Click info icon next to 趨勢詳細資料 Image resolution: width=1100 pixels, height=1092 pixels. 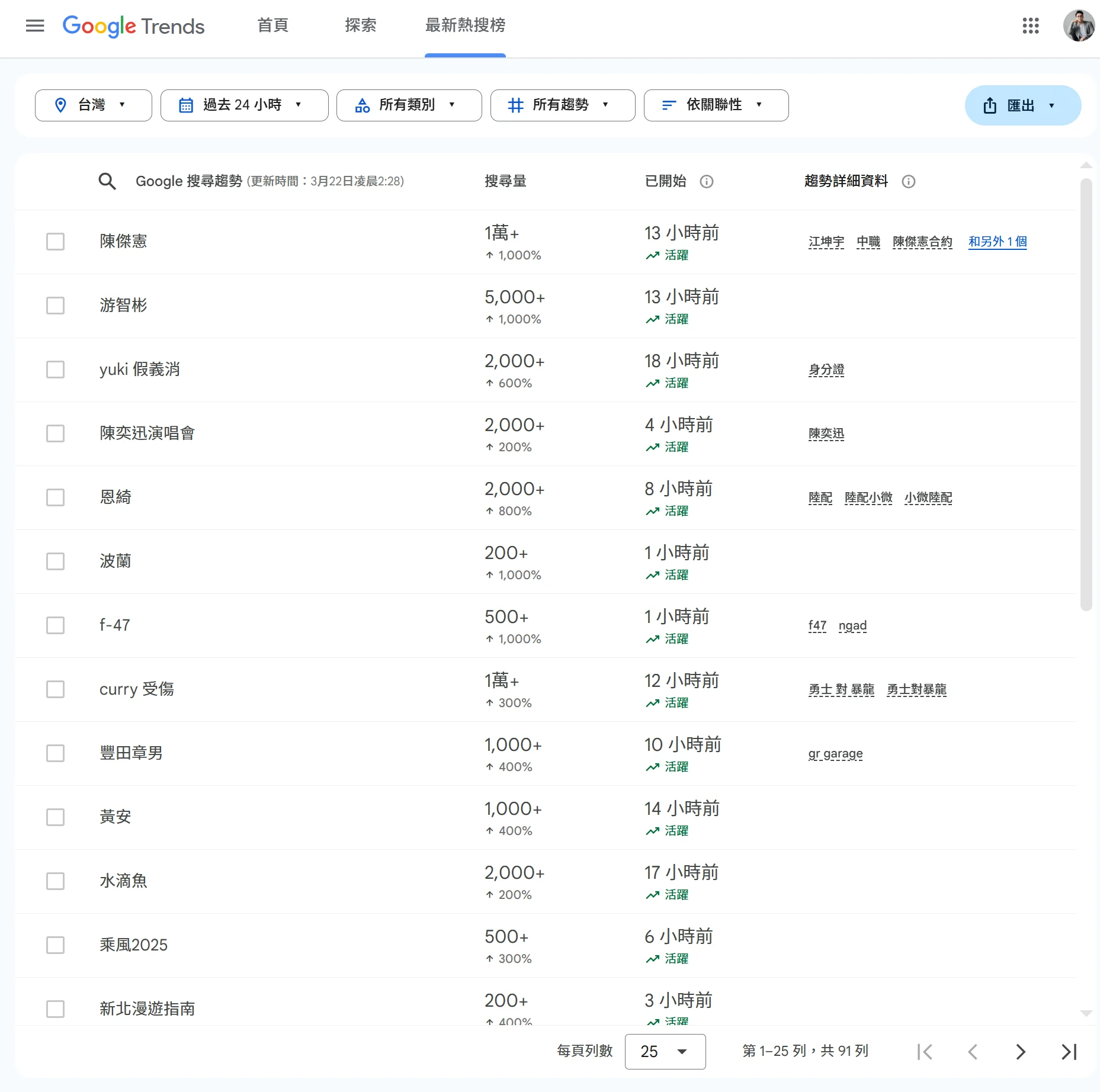coord(908,182)
